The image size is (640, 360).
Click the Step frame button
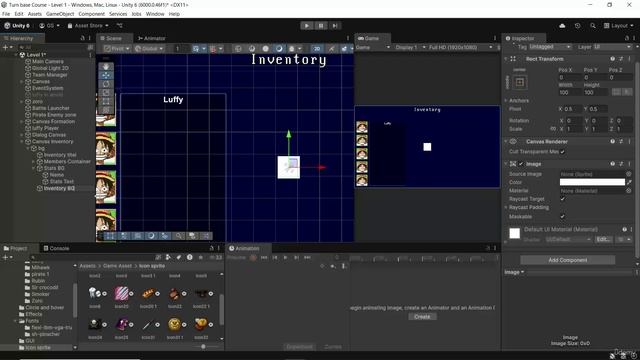click(335, 25)
